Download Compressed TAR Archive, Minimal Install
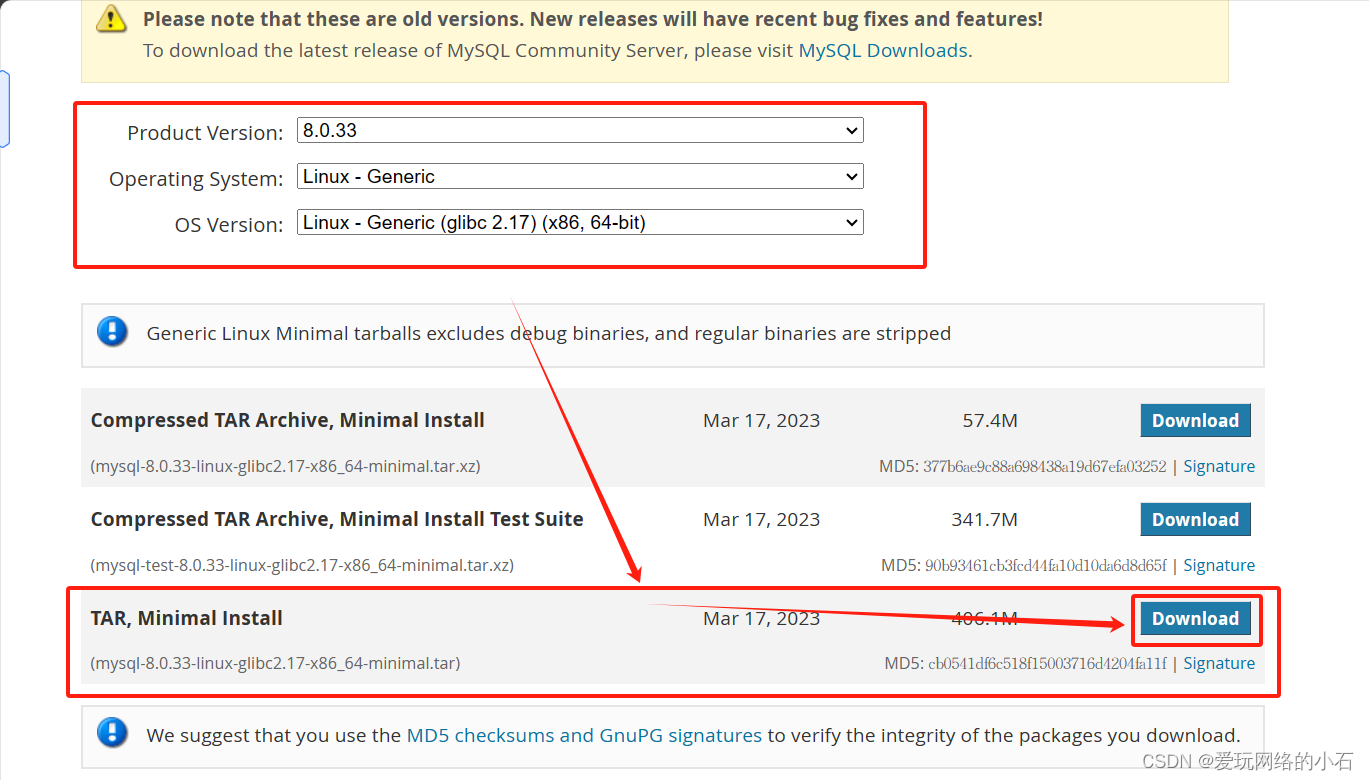1369x780 pixels. 1195,421
